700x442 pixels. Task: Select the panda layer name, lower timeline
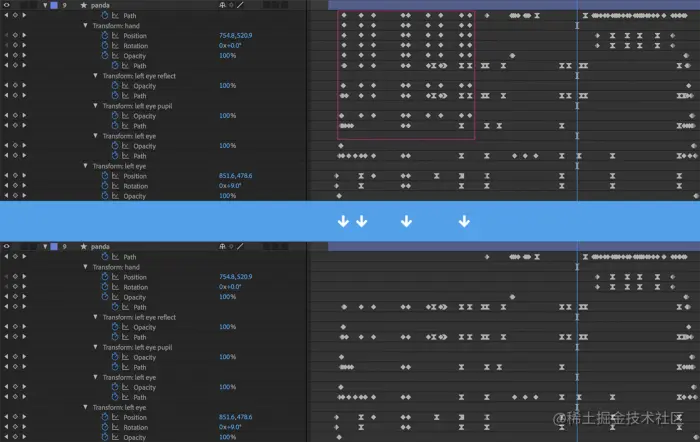point(100,246)
